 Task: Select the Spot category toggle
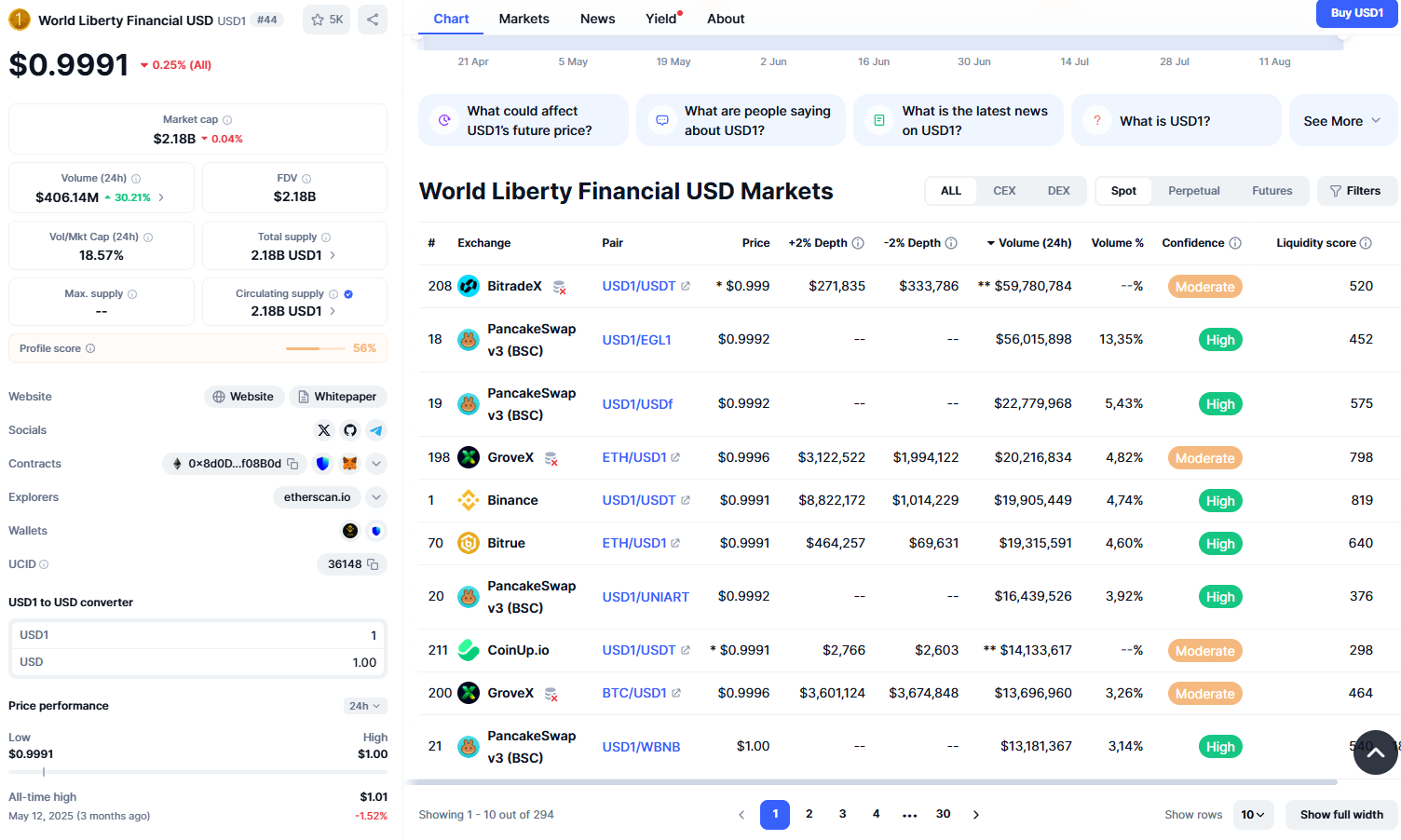(1123, 191)
